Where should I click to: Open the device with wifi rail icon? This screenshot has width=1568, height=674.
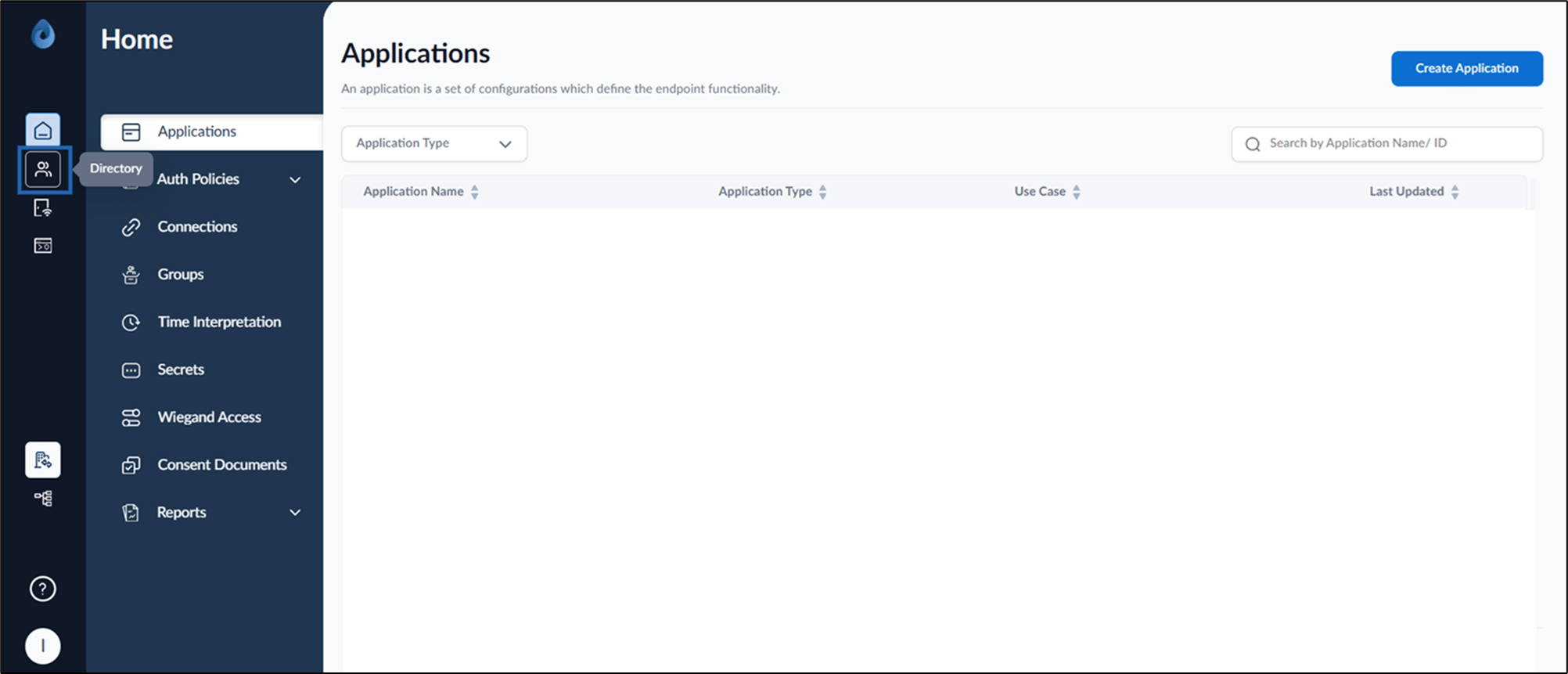point(43,207)
